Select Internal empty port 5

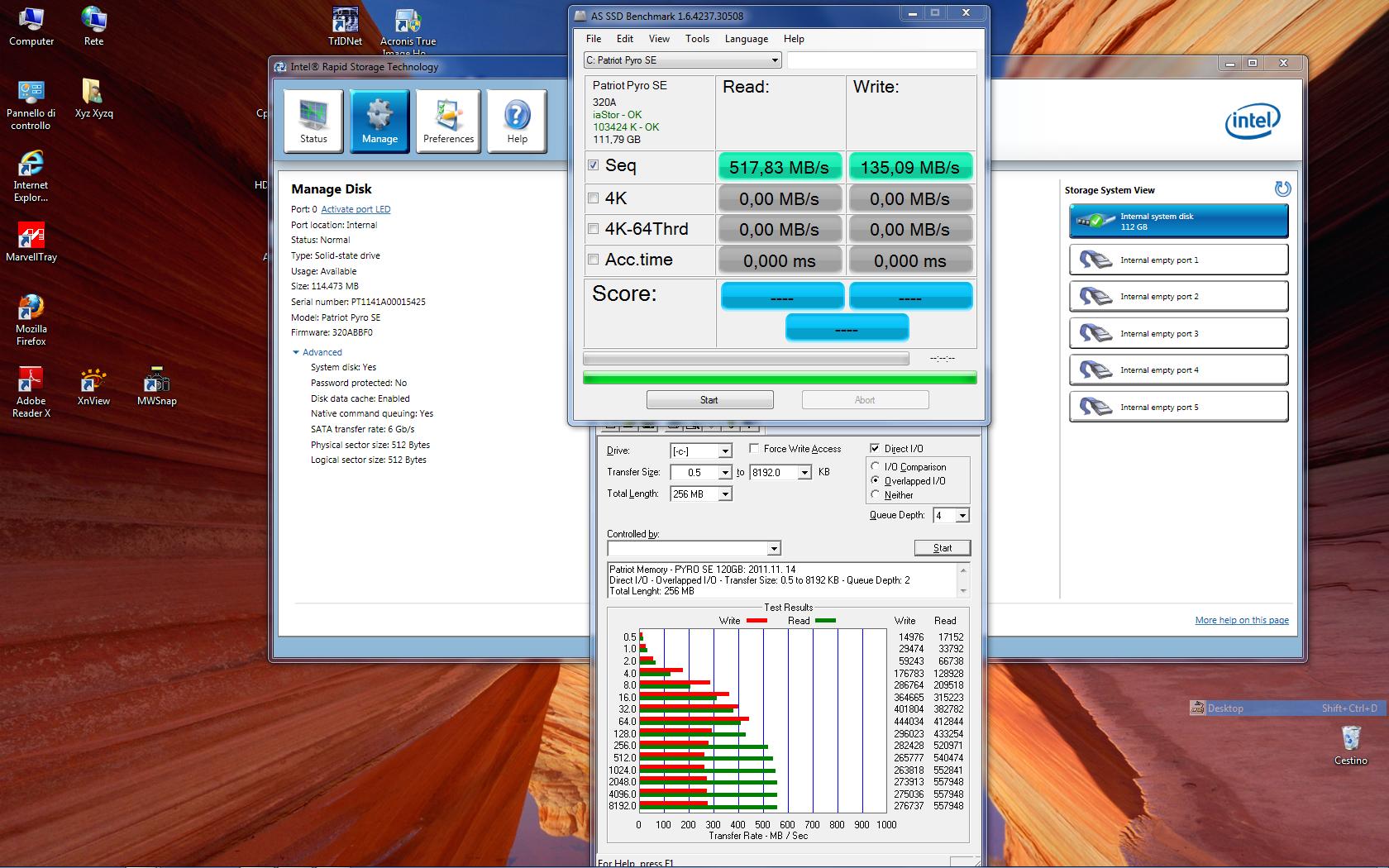tap(1178, 407)
